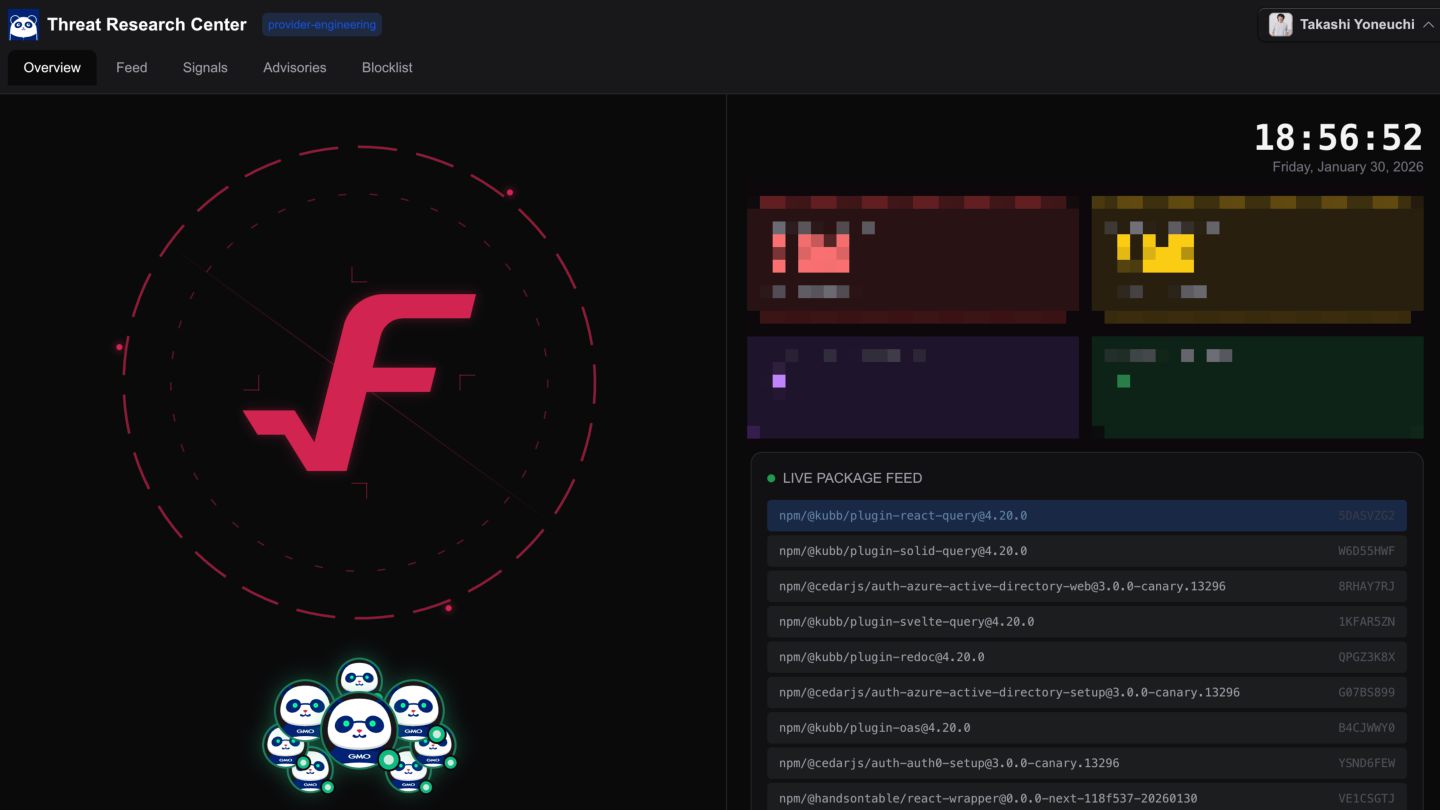Click the ID B4CJWWY0

[x=1366, y=728]
